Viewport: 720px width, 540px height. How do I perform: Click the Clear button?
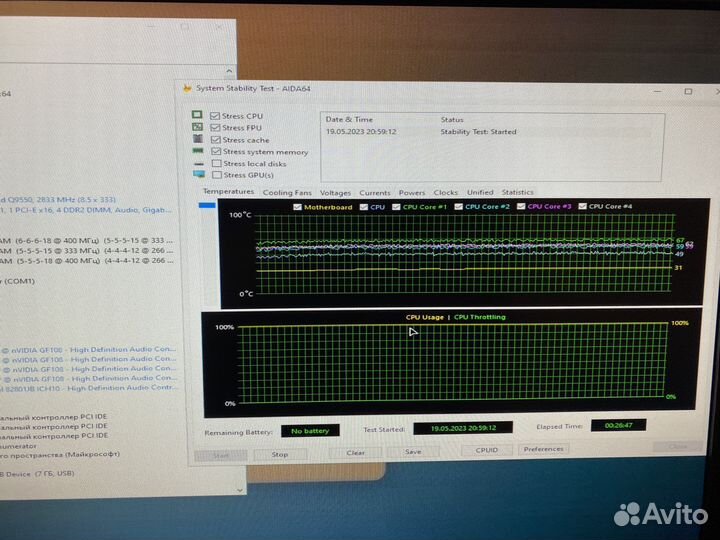coord(355,453)
